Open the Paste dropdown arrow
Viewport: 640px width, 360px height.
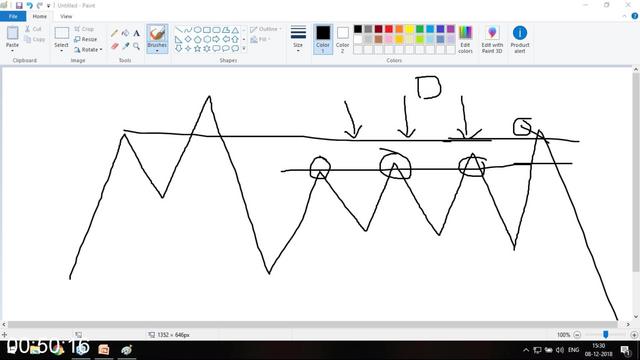[12, 51]
